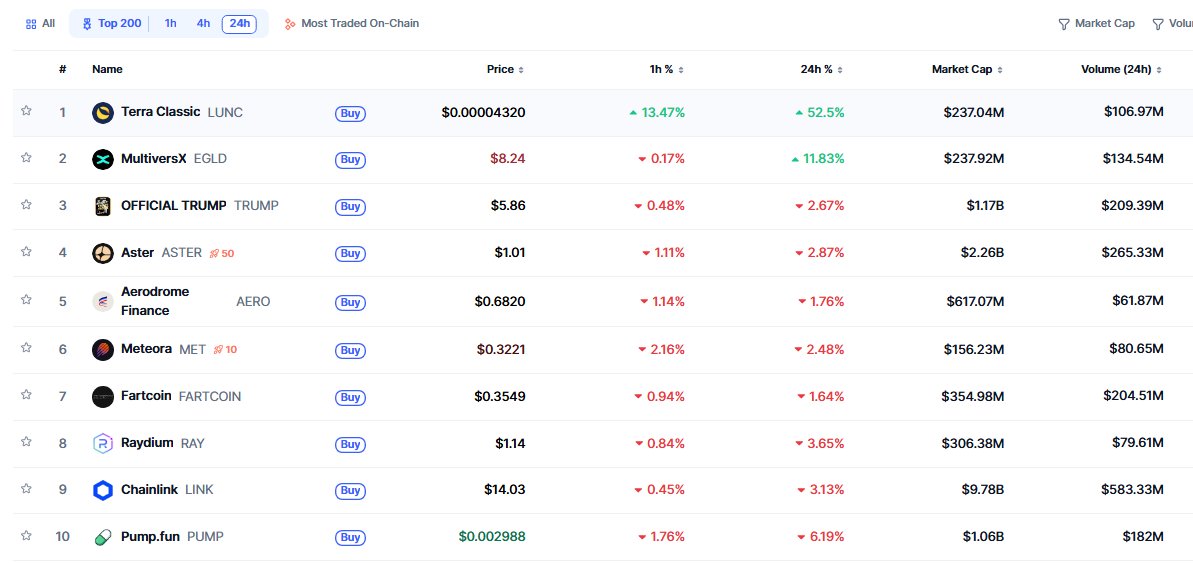This screenshot has width=1193, height=563.
Task: Open Chainlink name link
Action: 149,490
